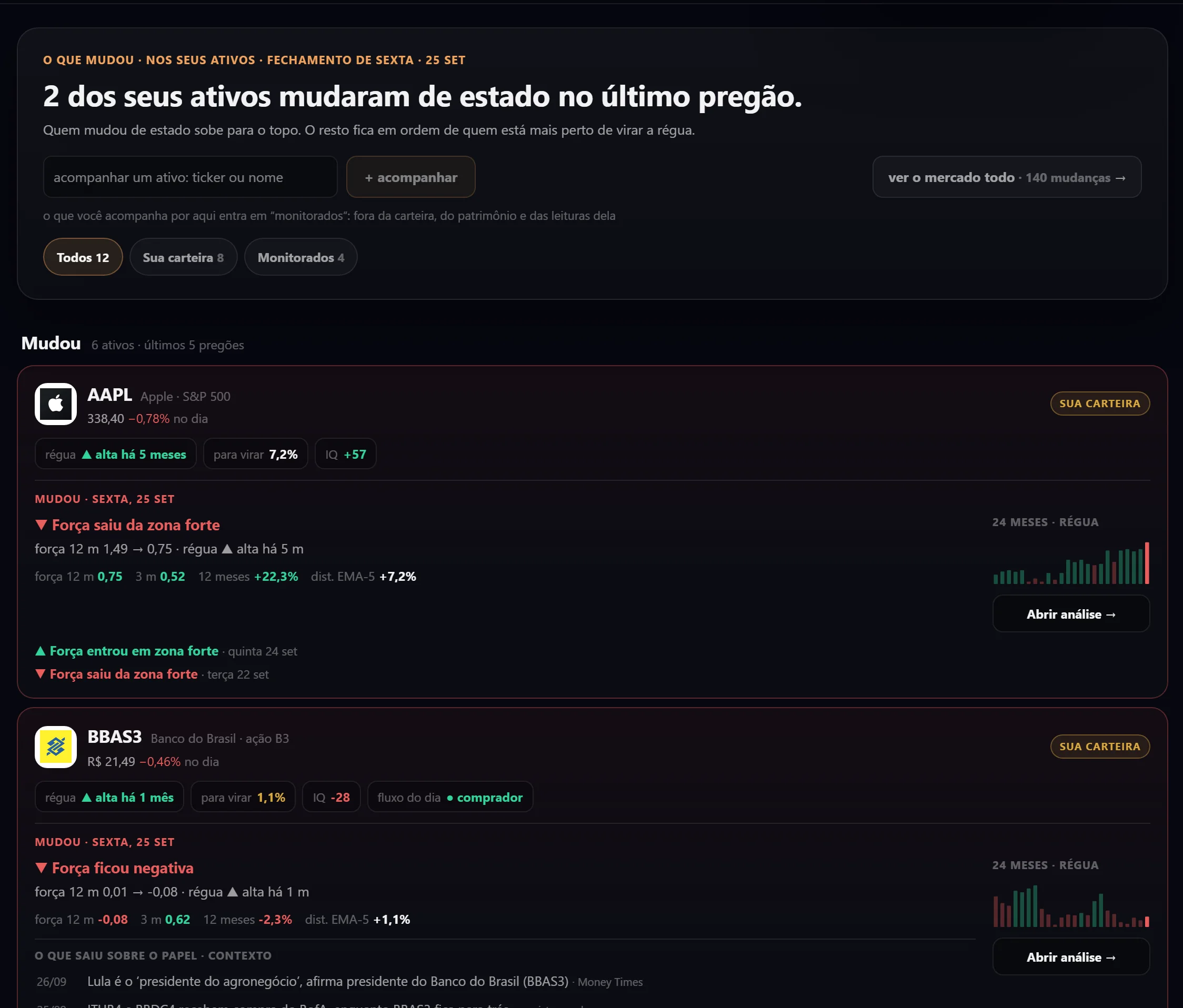Click AAPL 'para virar 7,2%' chip

click(x=255, y=454)
